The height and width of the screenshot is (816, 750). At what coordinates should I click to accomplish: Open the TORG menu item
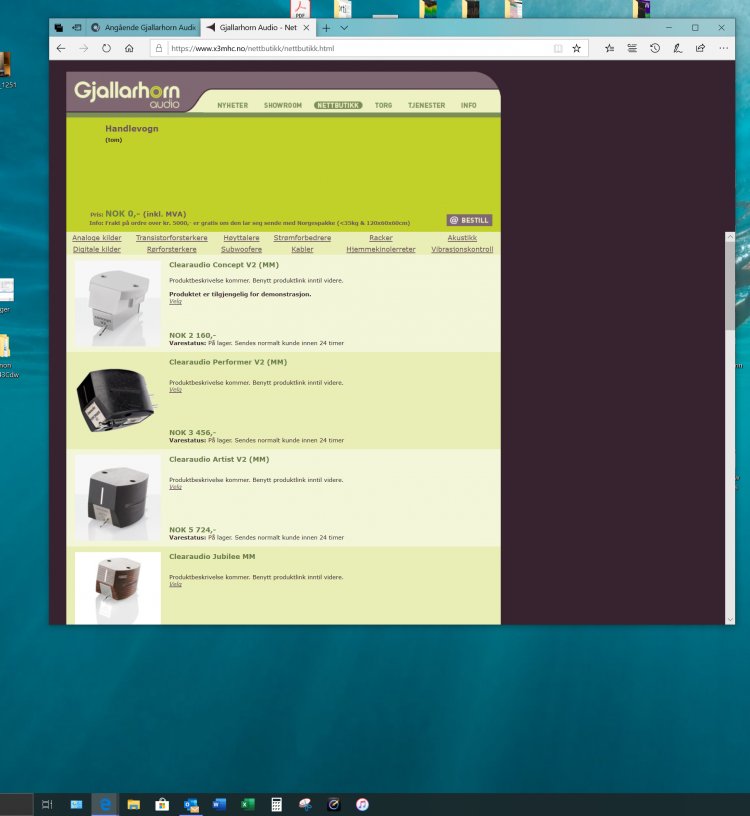(x=384, y=105)
